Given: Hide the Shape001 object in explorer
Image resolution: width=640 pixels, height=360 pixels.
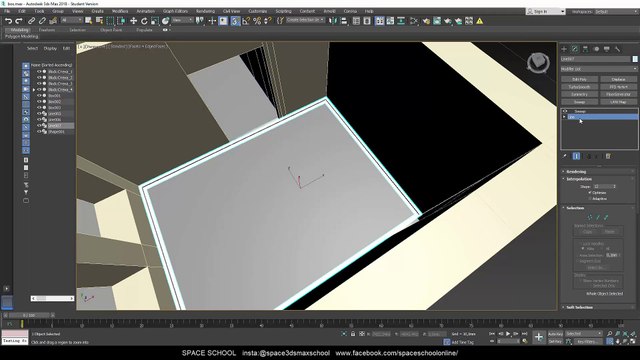Looking at the screenshot, I should click(40, 132).
